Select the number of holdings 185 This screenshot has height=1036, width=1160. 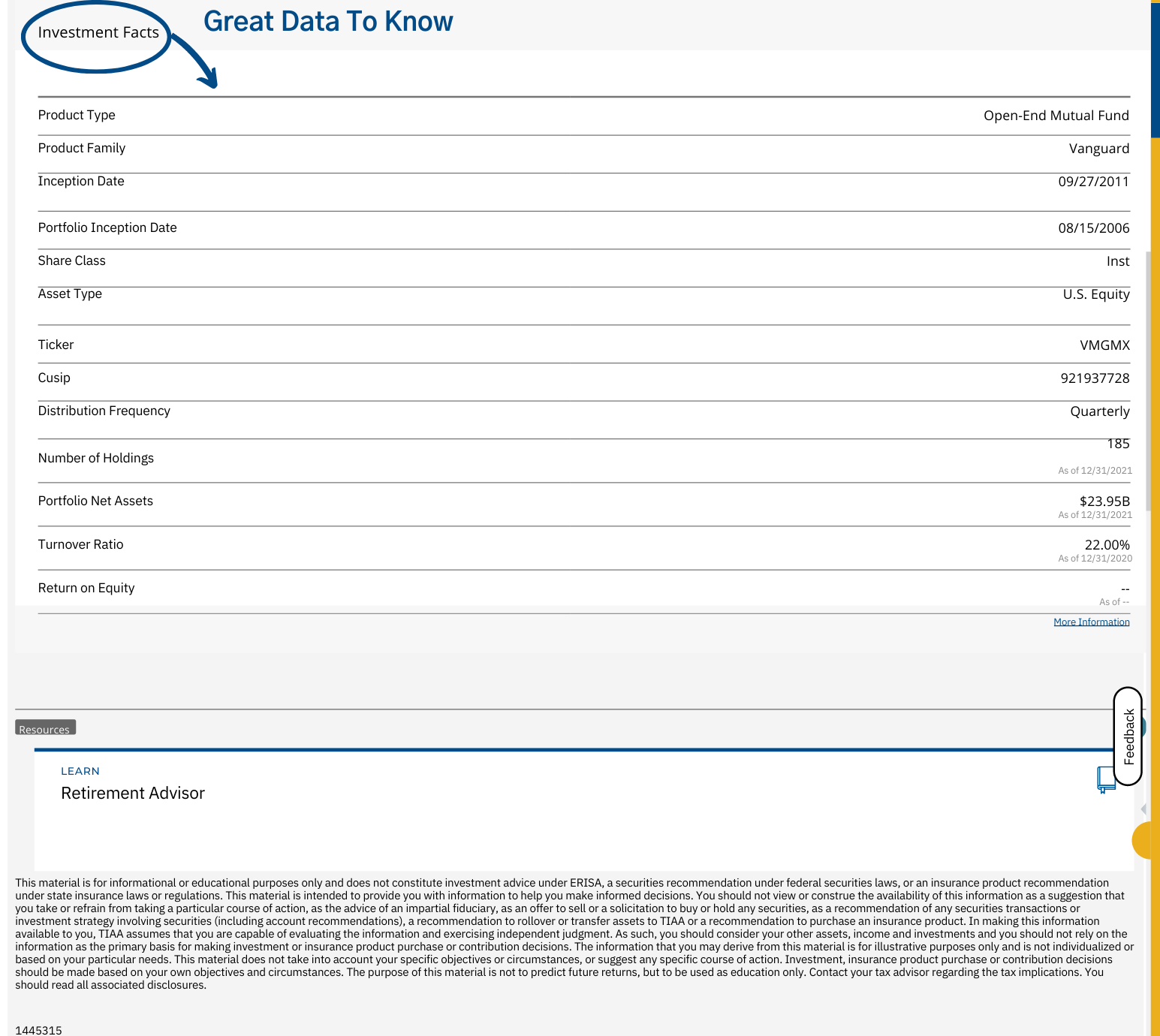pyautogui.click(x=1118, y=444)
